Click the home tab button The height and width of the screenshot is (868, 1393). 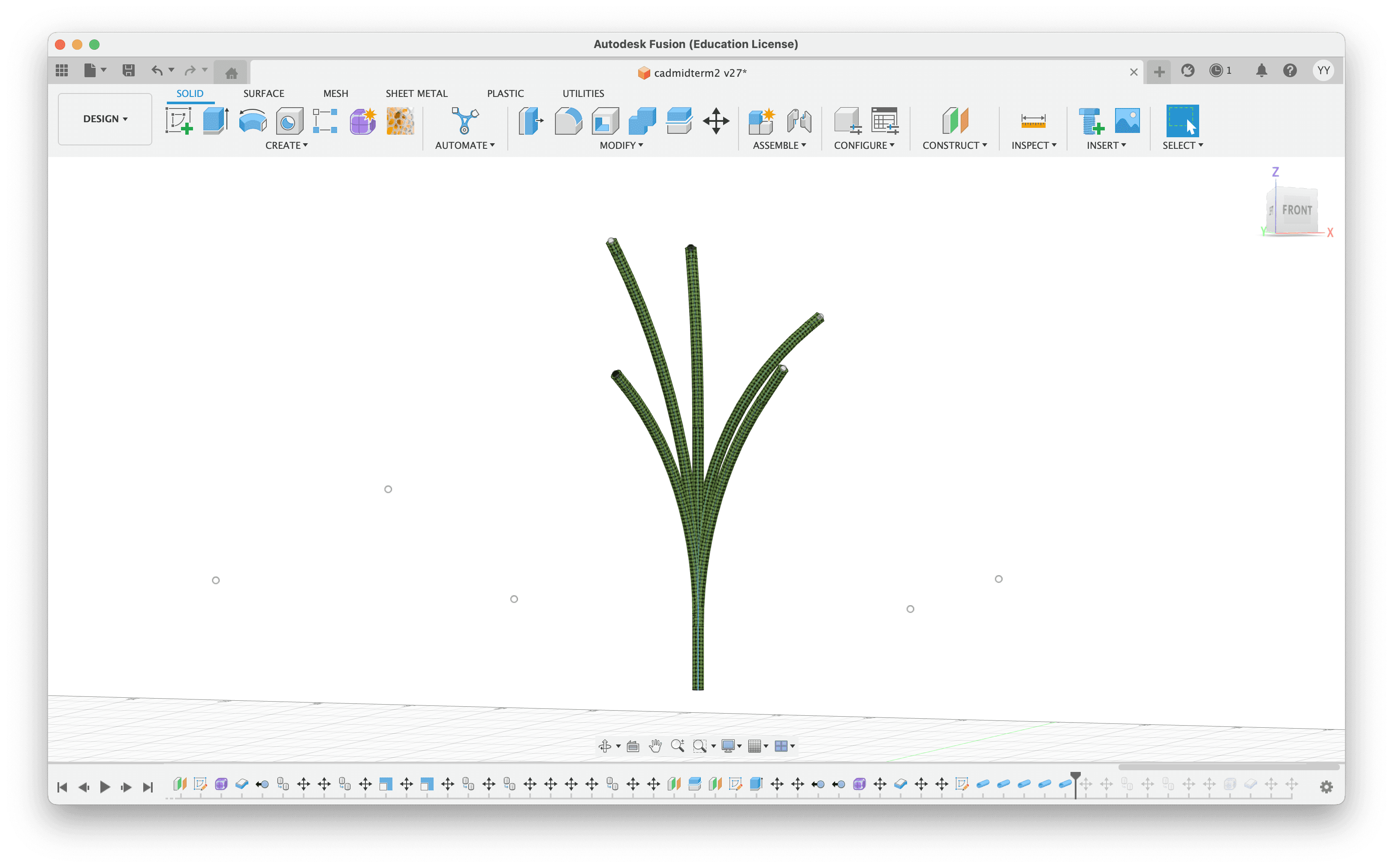point(231,73)
